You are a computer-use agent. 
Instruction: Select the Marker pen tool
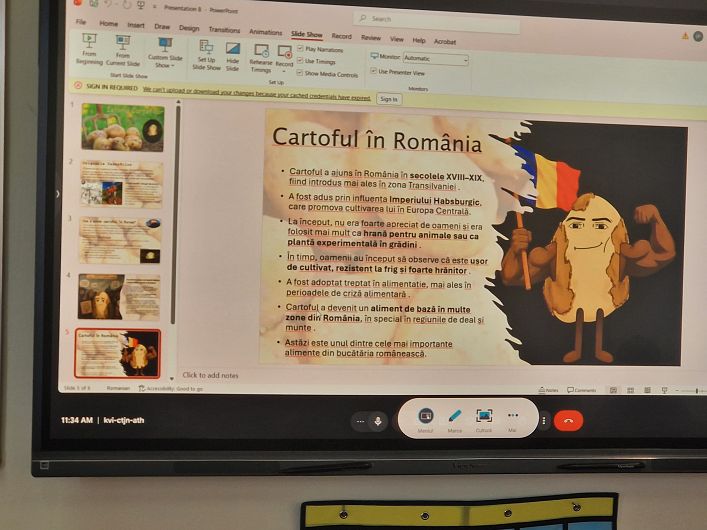pos(454,420)
